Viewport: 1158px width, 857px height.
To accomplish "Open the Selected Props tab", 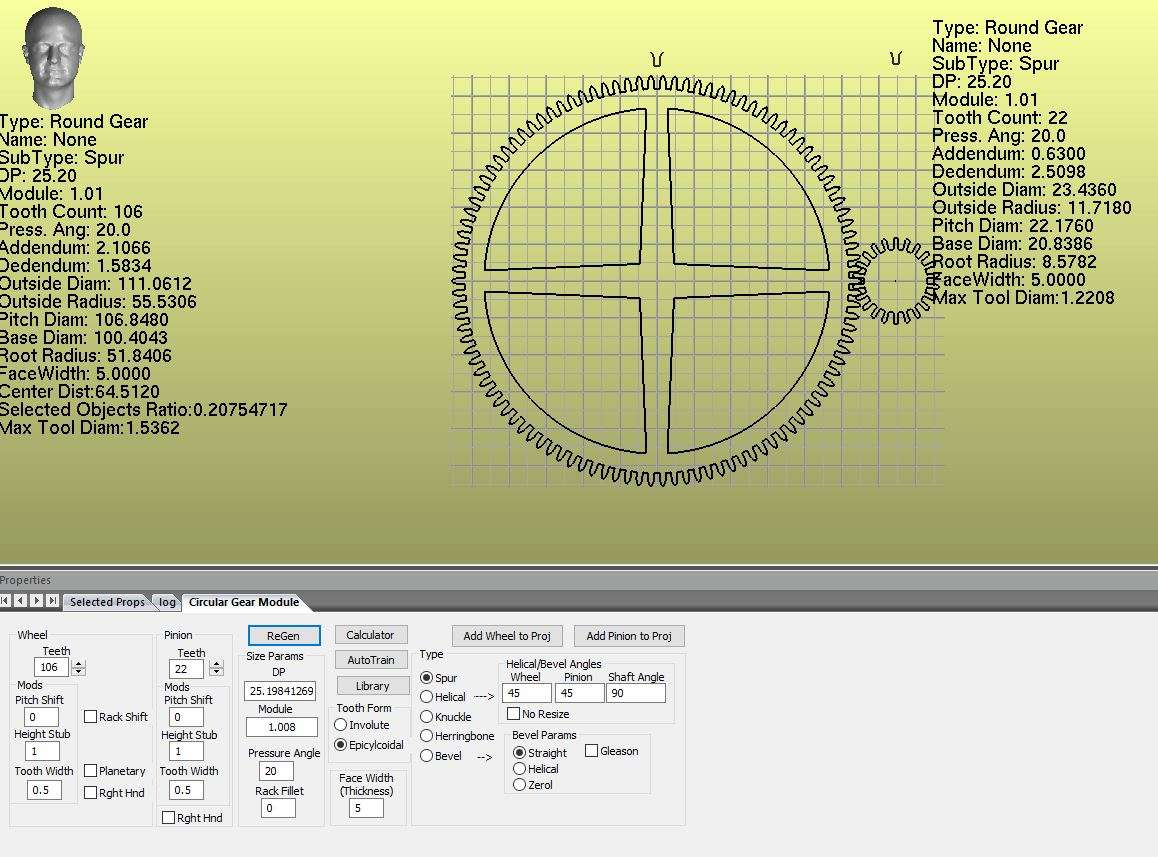I will tap(107, 602).
